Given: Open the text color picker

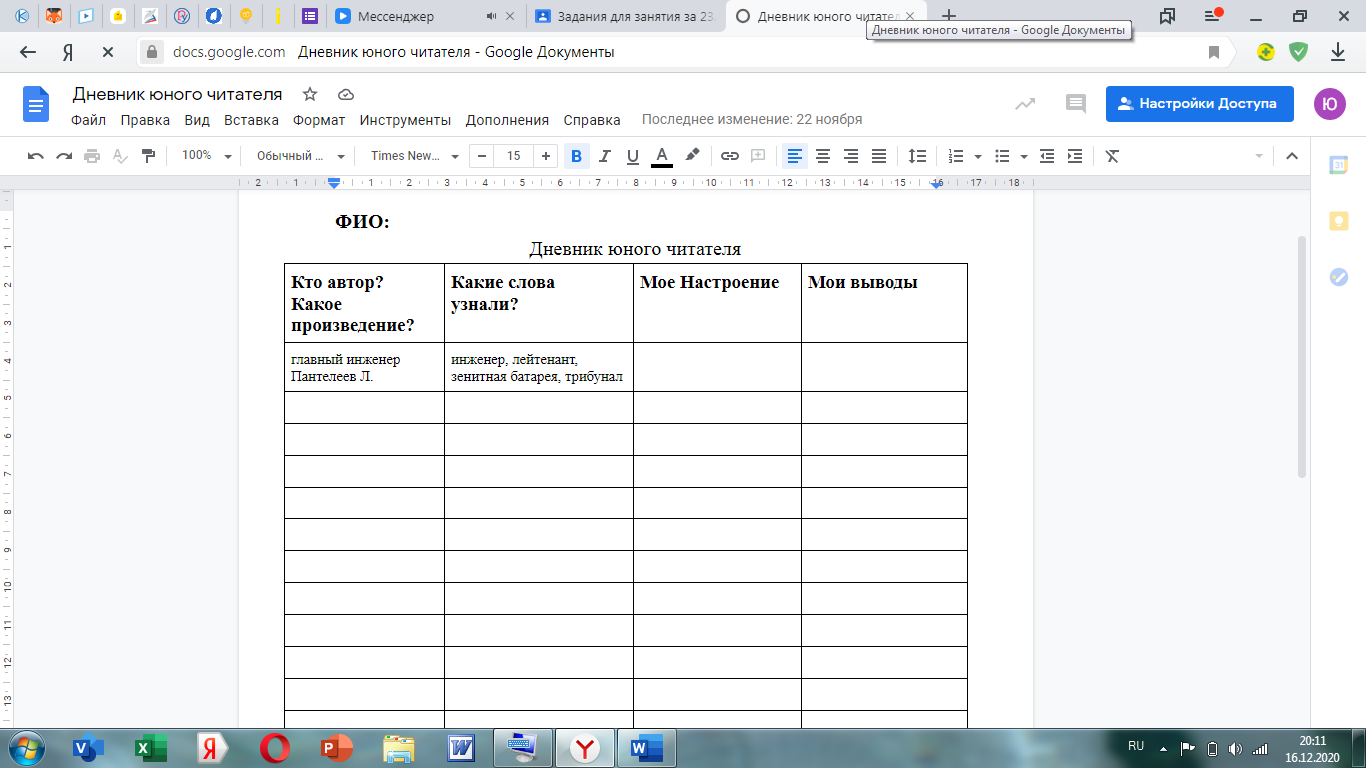Looking at the screenshot, I should [661, 156].
